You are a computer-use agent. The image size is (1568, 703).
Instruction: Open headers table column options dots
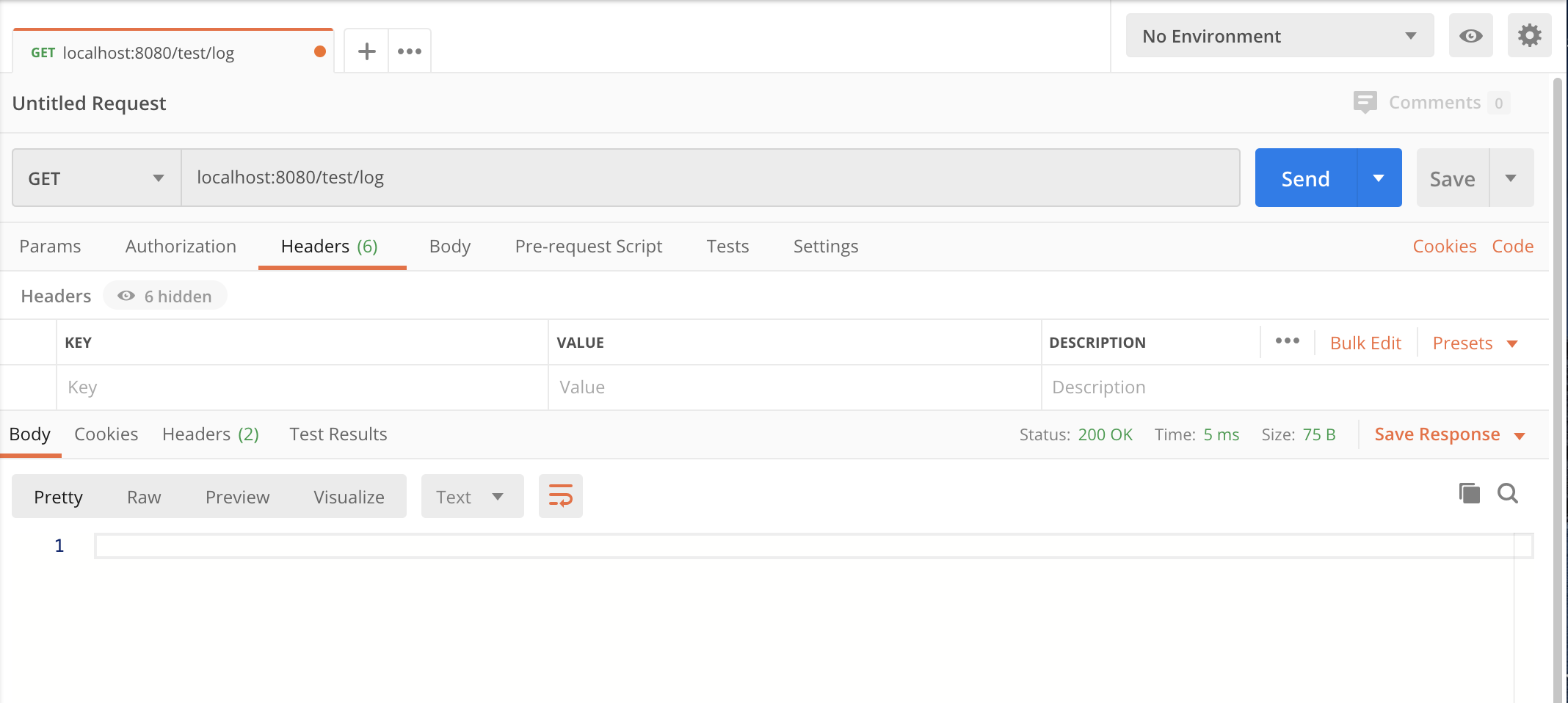click(x=1287, y=341)
